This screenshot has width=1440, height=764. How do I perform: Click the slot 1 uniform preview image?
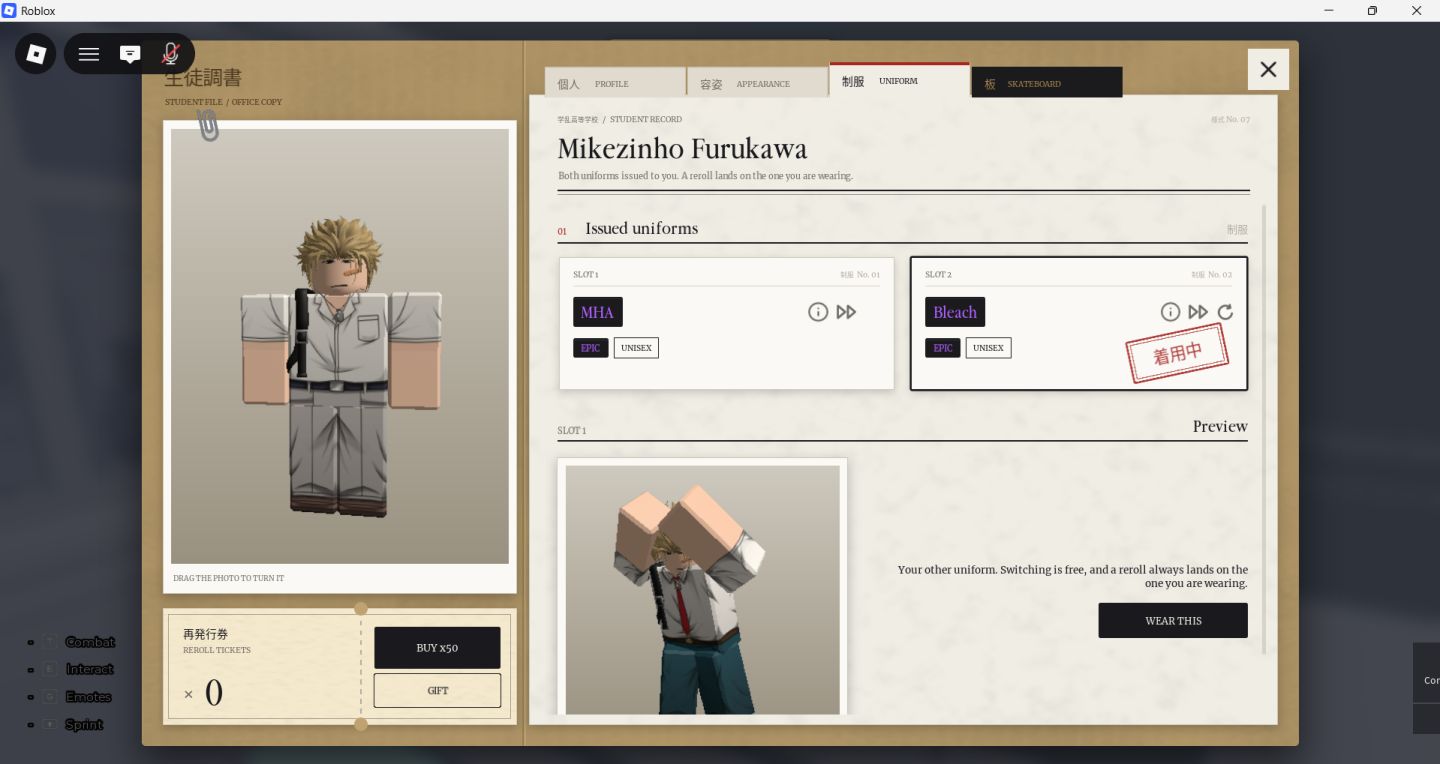point(703,590)
